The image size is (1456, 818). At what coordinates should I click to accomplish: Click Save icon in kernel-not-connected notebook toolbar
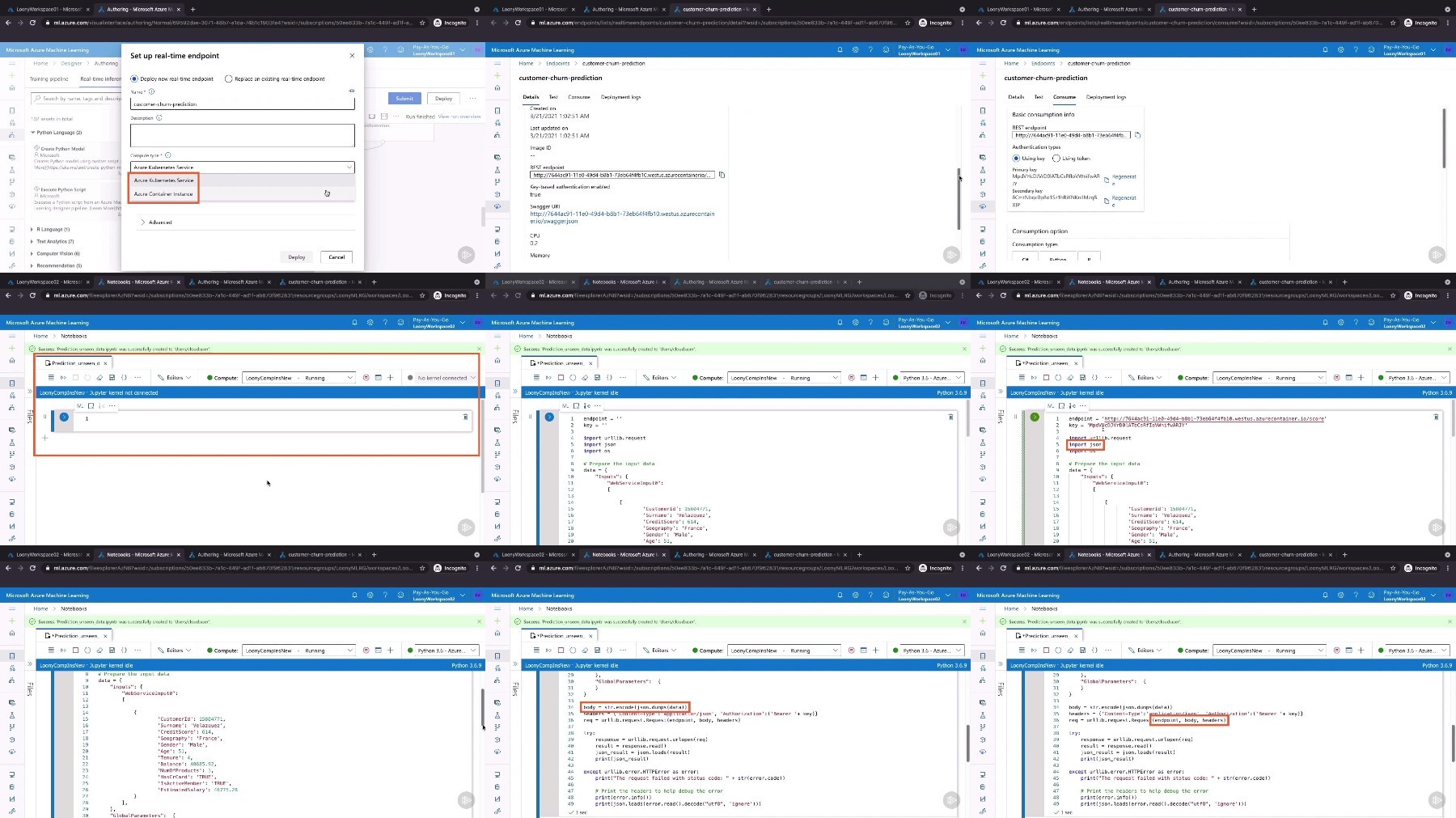click(x=112, y=377)
